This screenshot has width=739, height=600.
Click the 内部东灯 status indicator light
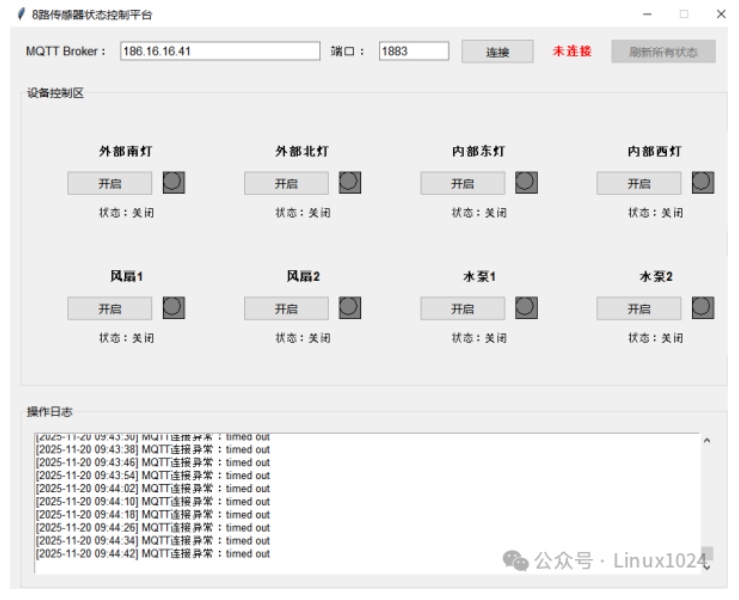[526, 182]
